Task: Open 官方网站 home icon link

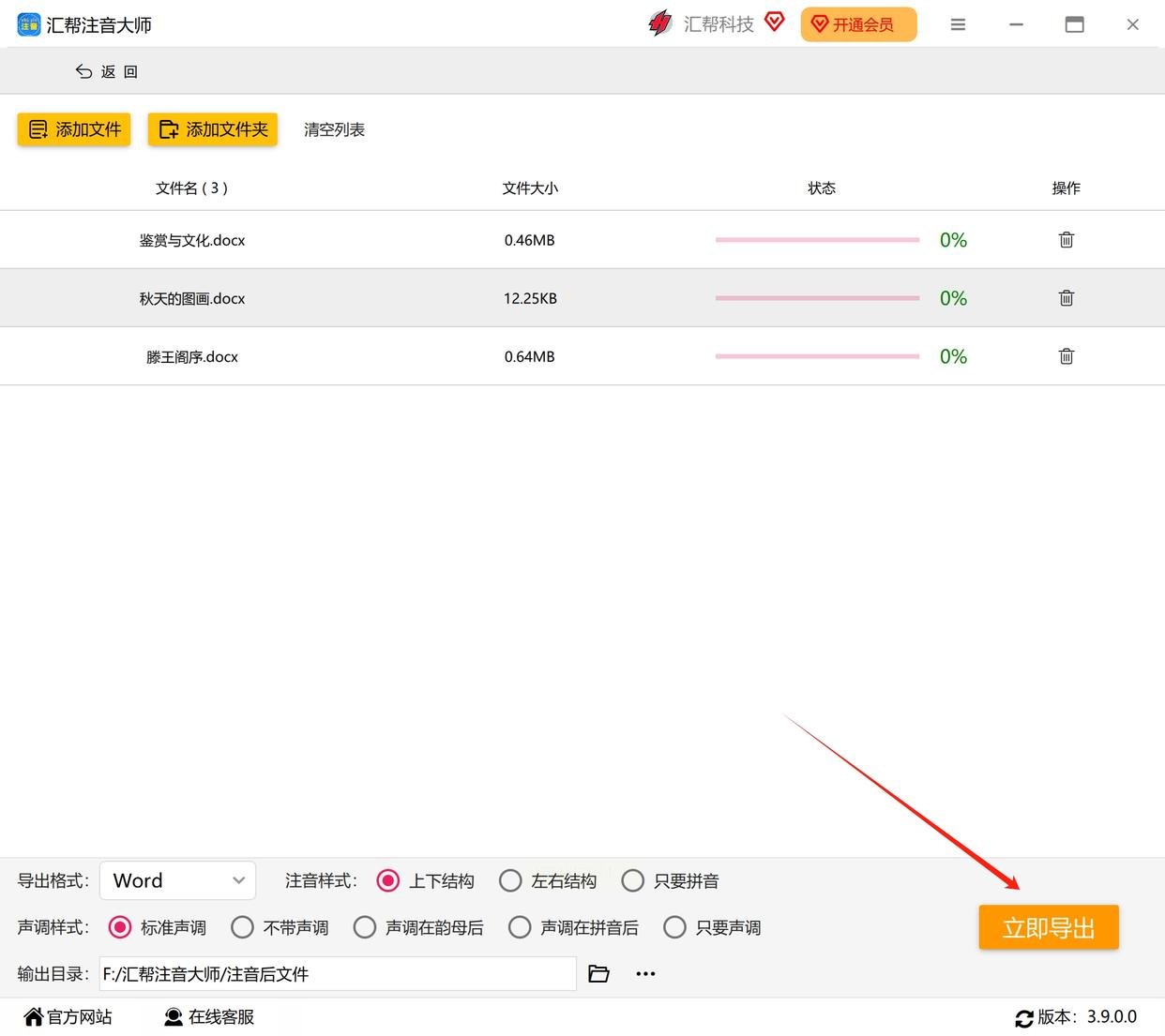Action: coord(68,1017)
